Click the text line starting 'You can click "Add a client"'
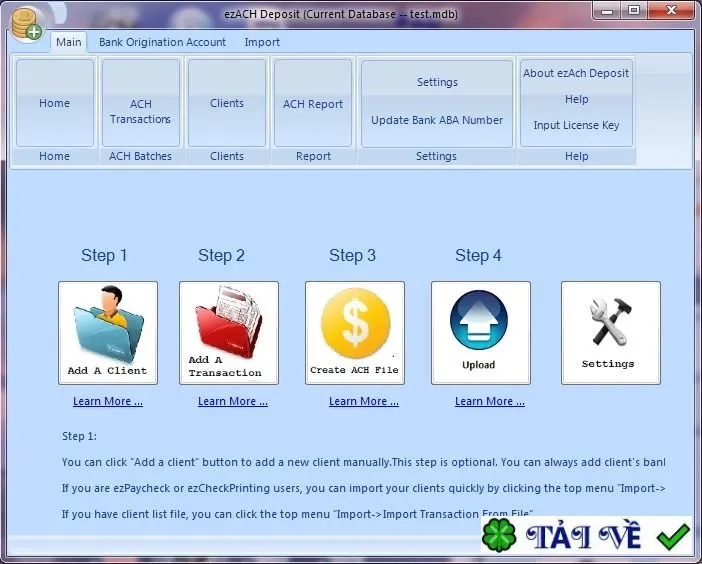The image size is (702, 564). 363,462
